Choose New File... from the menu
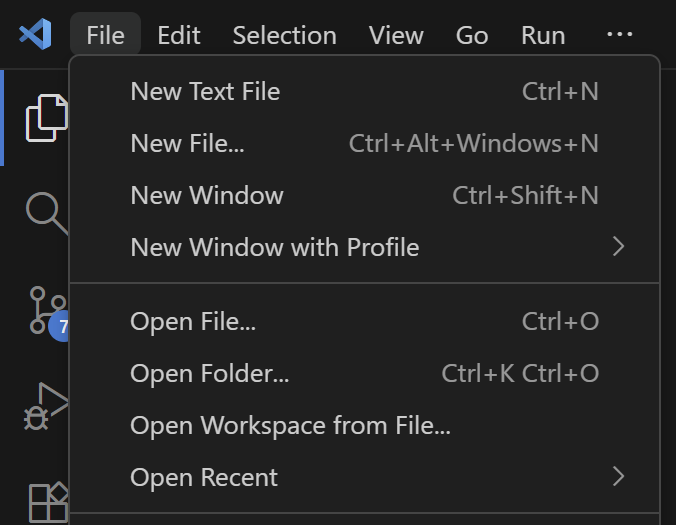 (187, 143)
